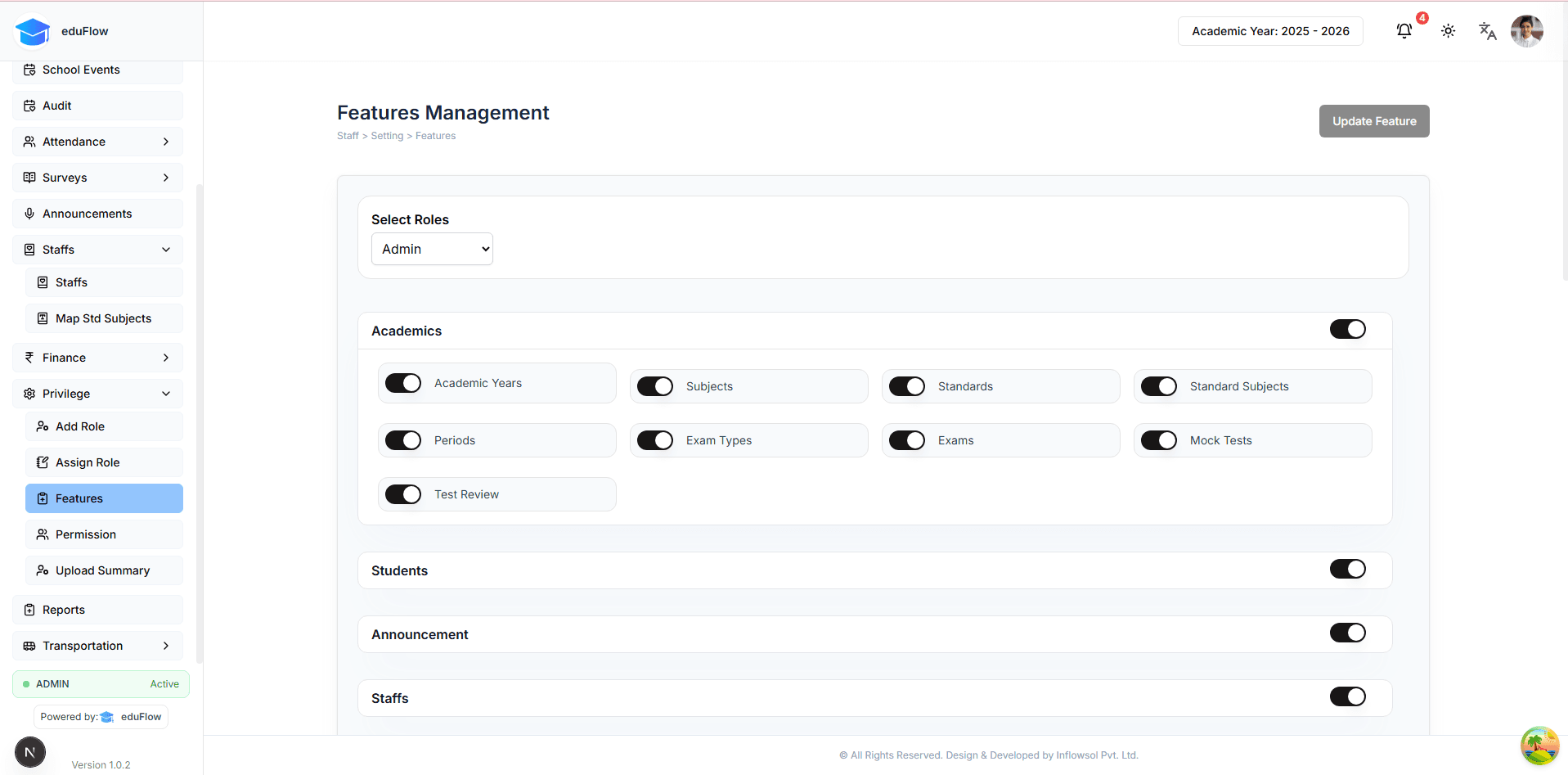Click the sidebar vertical scrollbar
This screenshot has height=775, width=1568.
coord(199,409)
